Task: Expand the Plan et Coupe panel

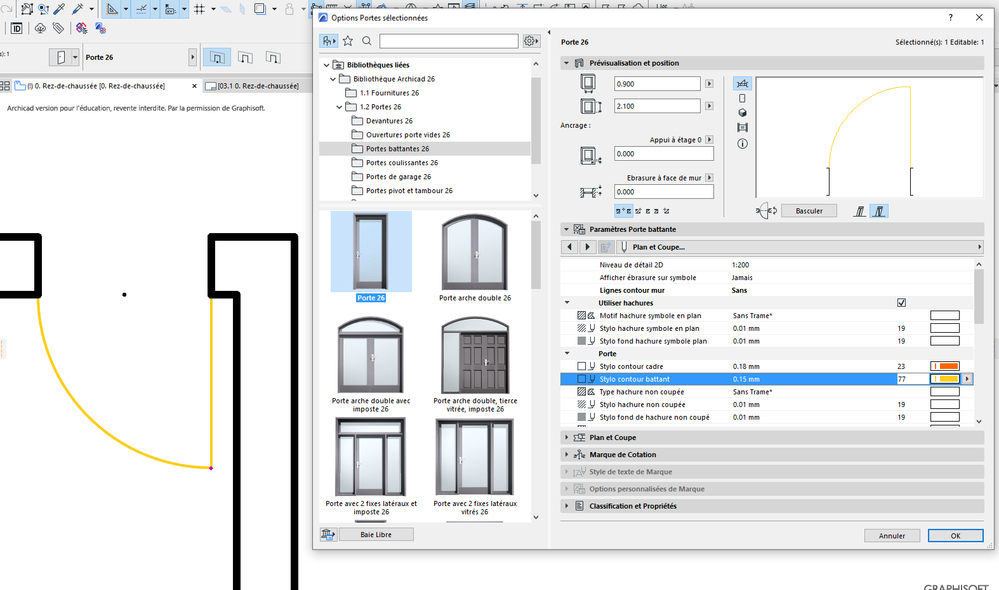Action: coord(566,438)
